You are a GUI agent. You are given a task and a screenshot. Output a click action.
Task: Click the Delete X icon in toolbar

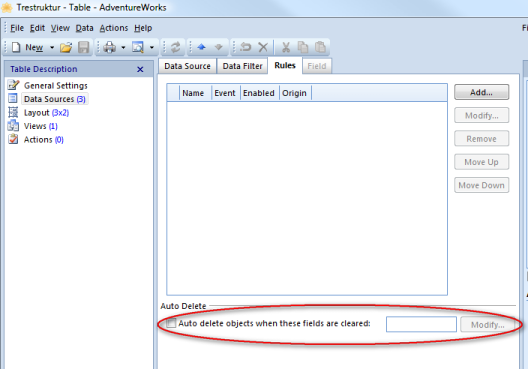[263, 47]
